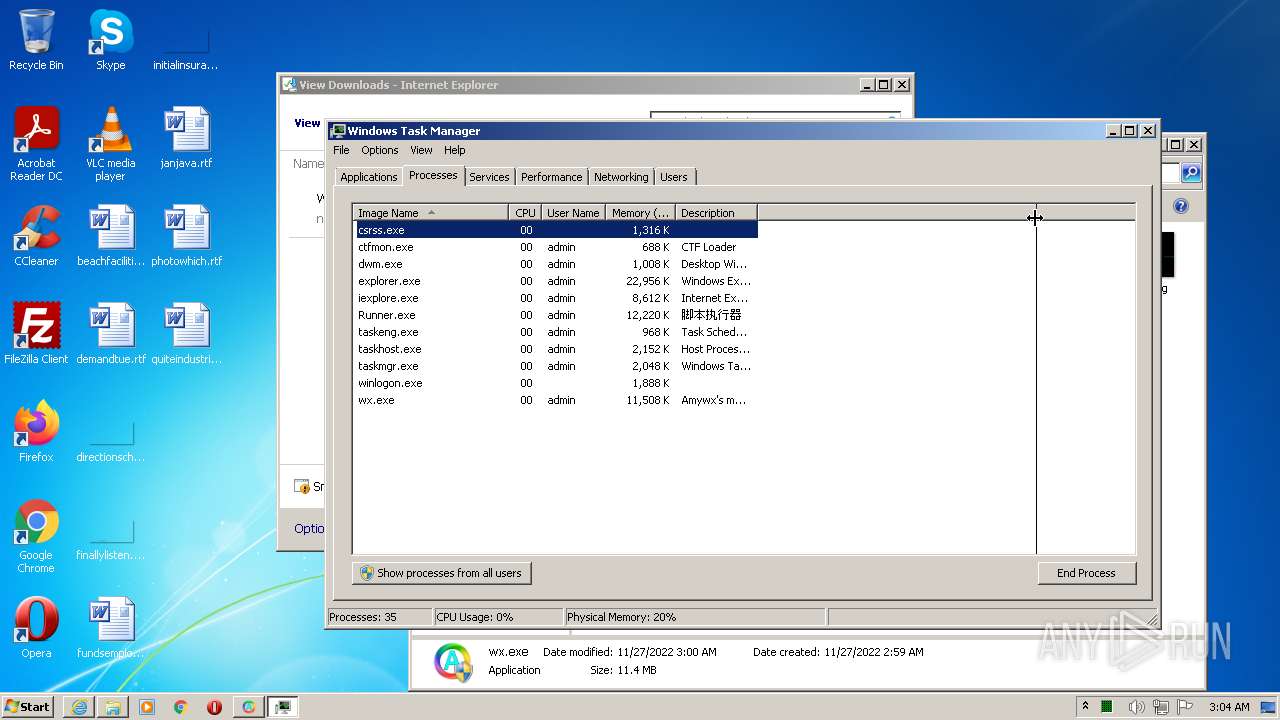Viewport: 1280px width, 720px height.
Task: Open Acrobat Reader DC shortcut
Action: (x=36, y=143)
